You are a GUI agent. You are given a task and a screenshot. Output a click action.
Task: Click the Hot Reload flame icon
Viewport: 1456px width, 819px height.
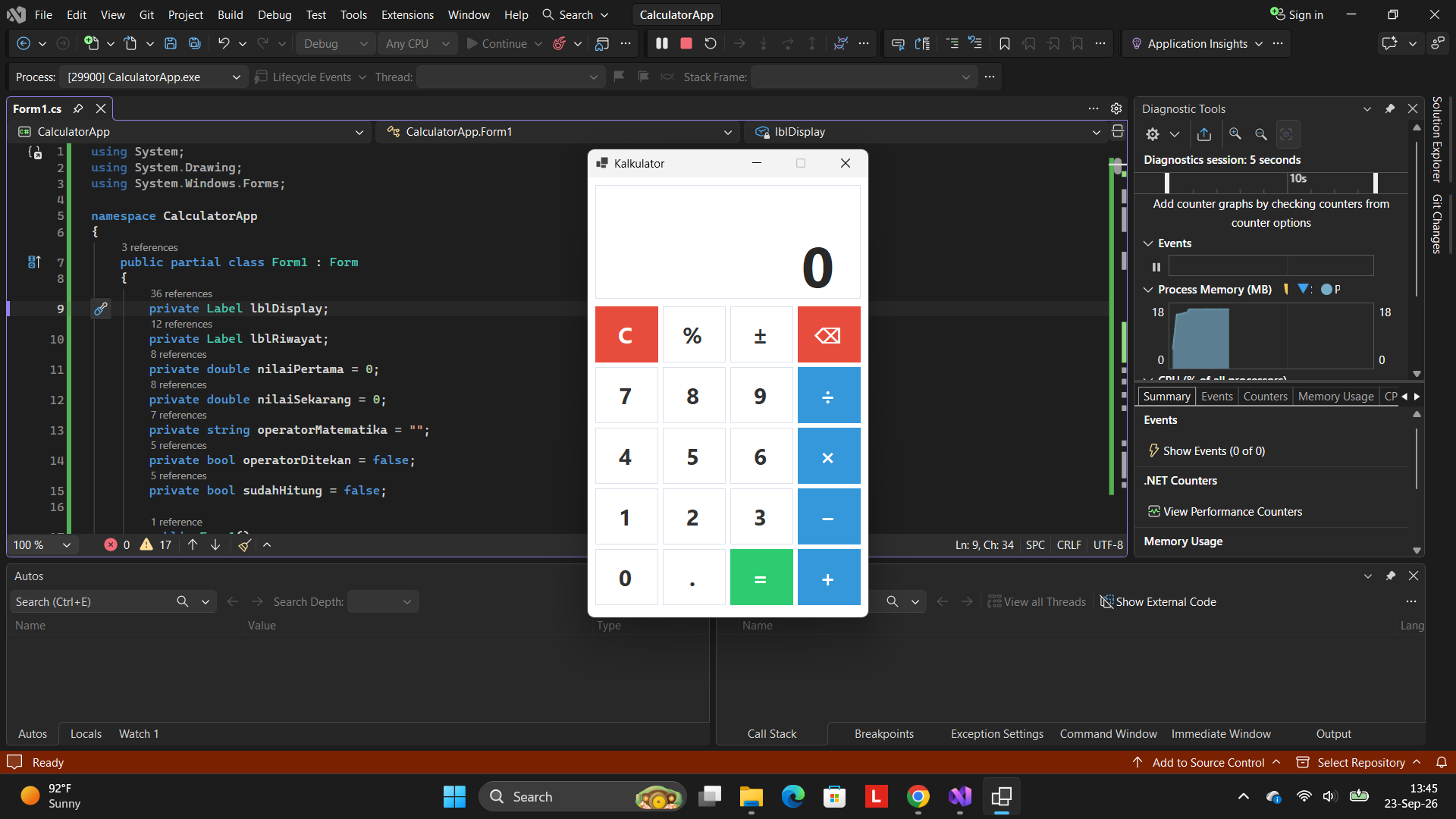coord(560,44)
